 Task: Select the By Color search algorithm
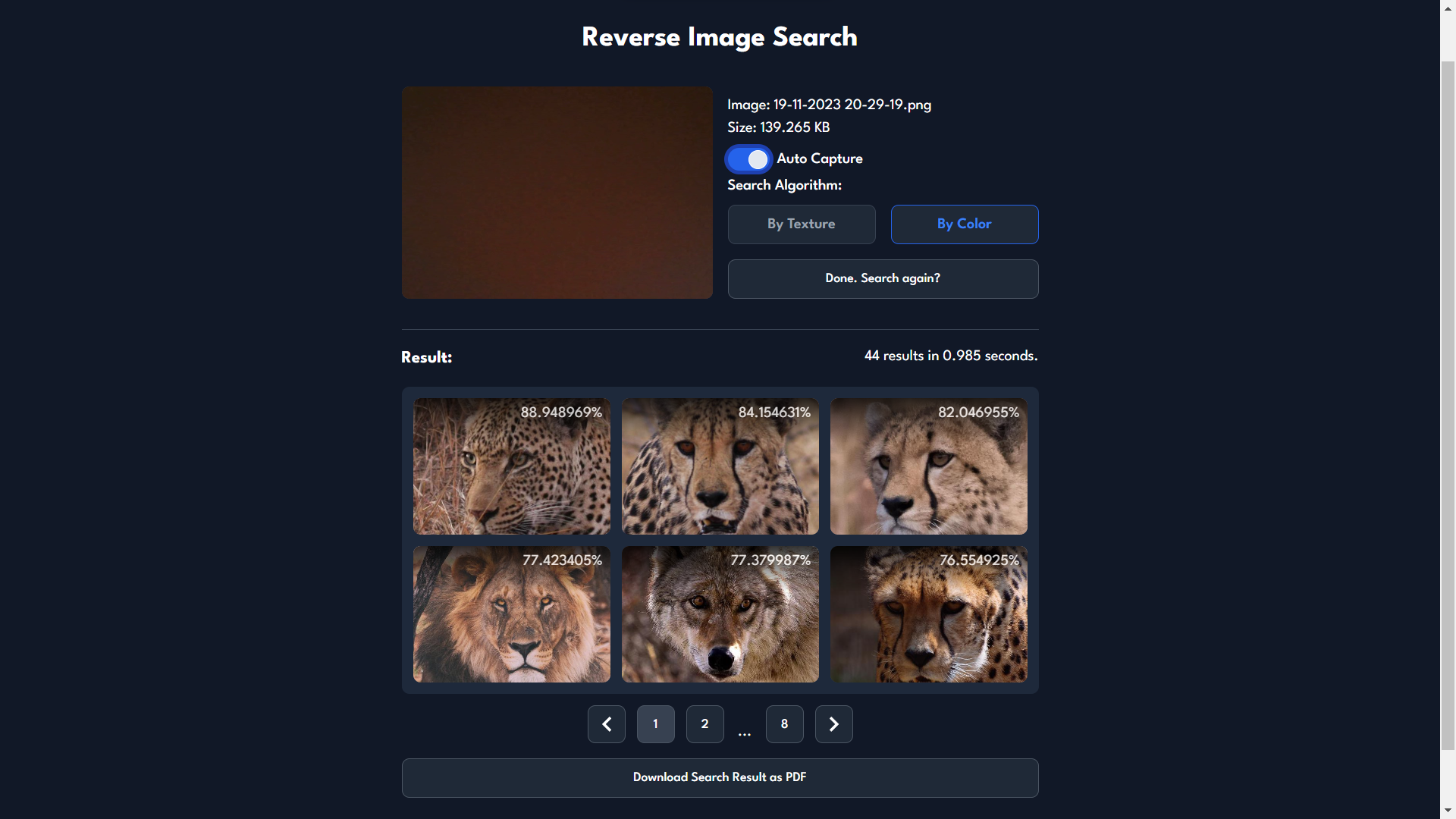[964, 224]
